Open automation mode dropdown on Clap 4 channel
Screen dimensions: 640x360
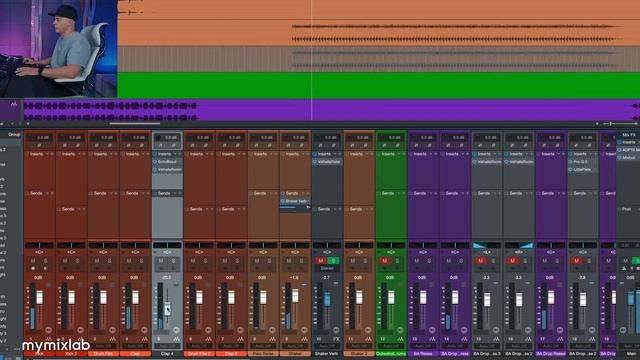click(x=167, y=346)
